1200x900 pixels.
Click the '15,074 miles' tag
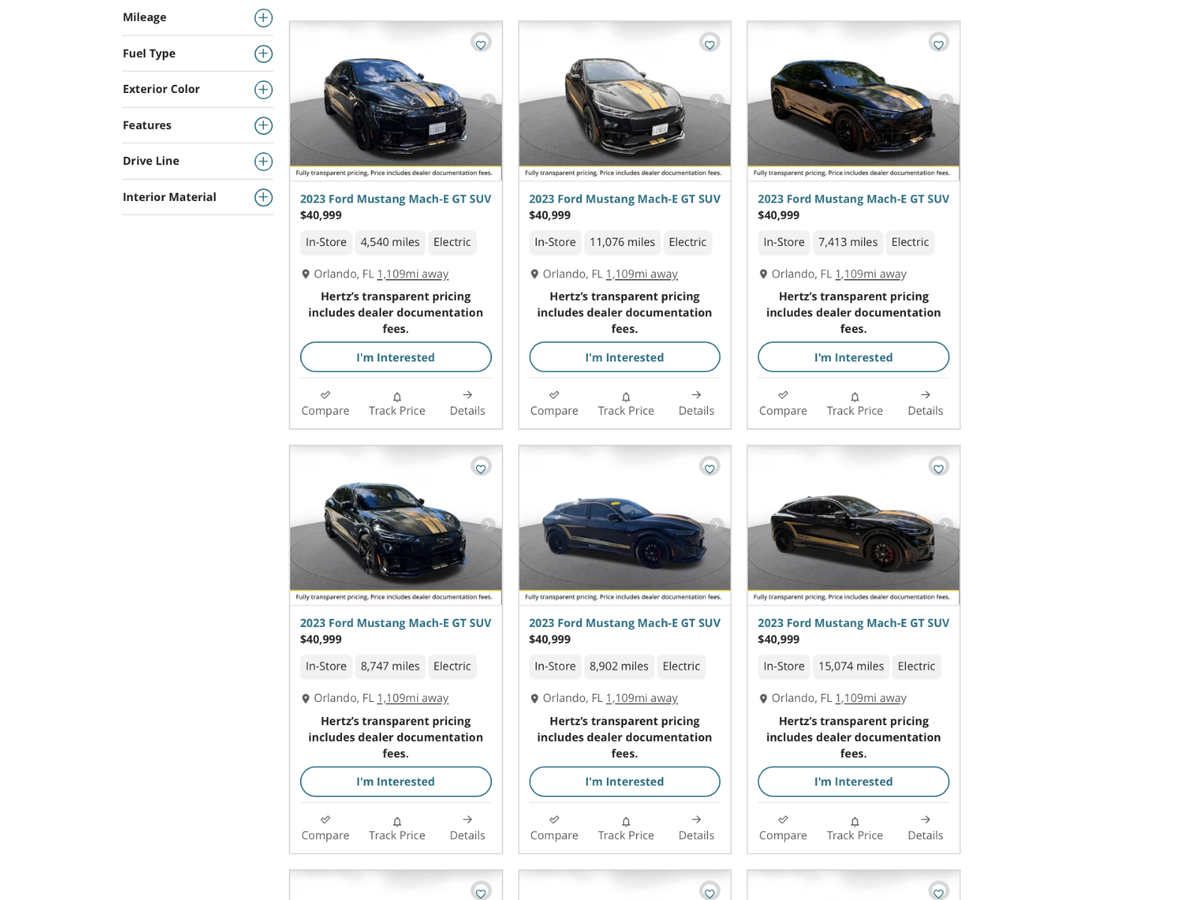851,666
